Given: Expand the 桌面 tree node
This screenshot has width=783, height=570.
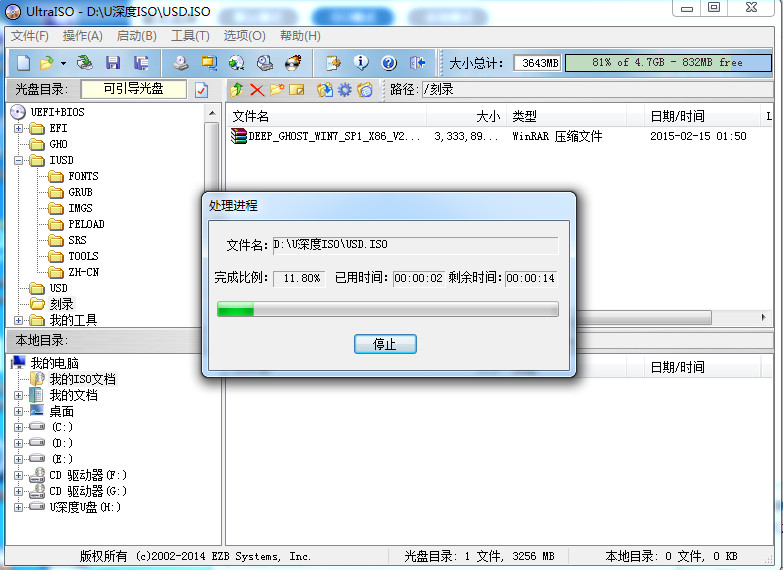Looking at the screenshot, I should pyautogui.click(x=18, y=411).
